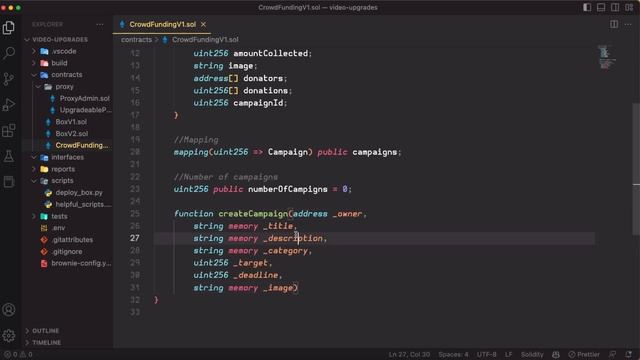Image resolution: width=640 pixels, height=360 pixels.
Task: Toggle the bottom panel layout icon
Action: point(601,7)
